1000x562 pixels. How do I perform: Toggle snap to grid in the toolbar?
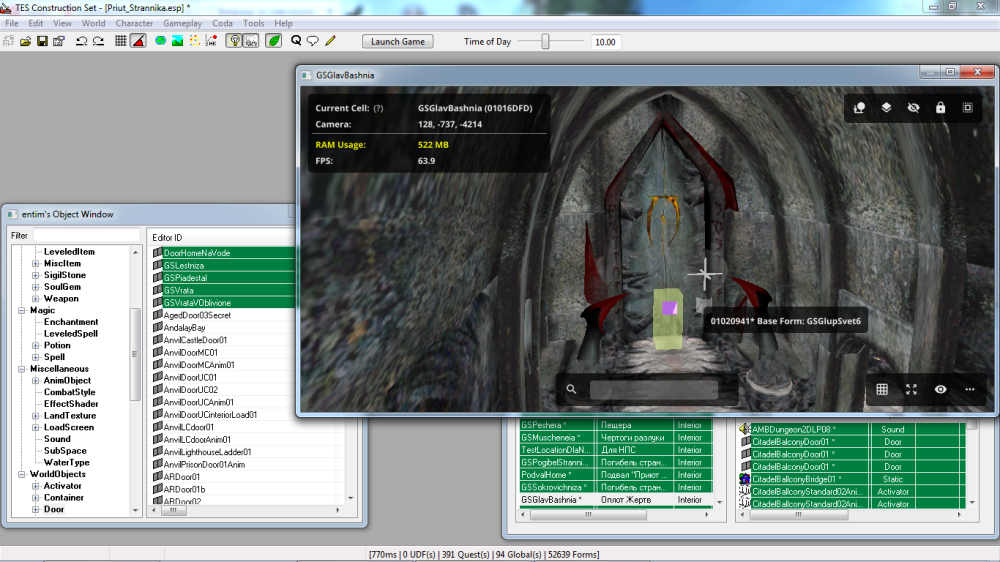click(x=121, y=41)
